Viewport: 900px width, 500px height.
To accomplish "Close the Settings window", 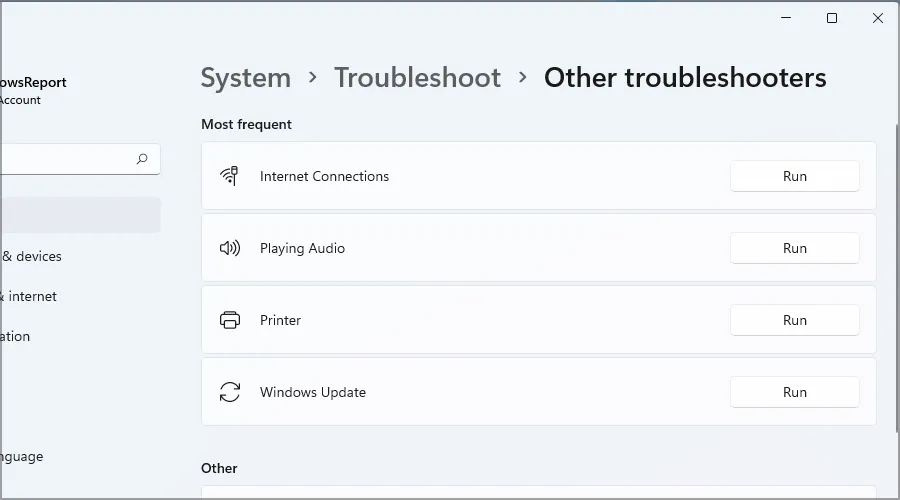I will (x=877, y=18).
